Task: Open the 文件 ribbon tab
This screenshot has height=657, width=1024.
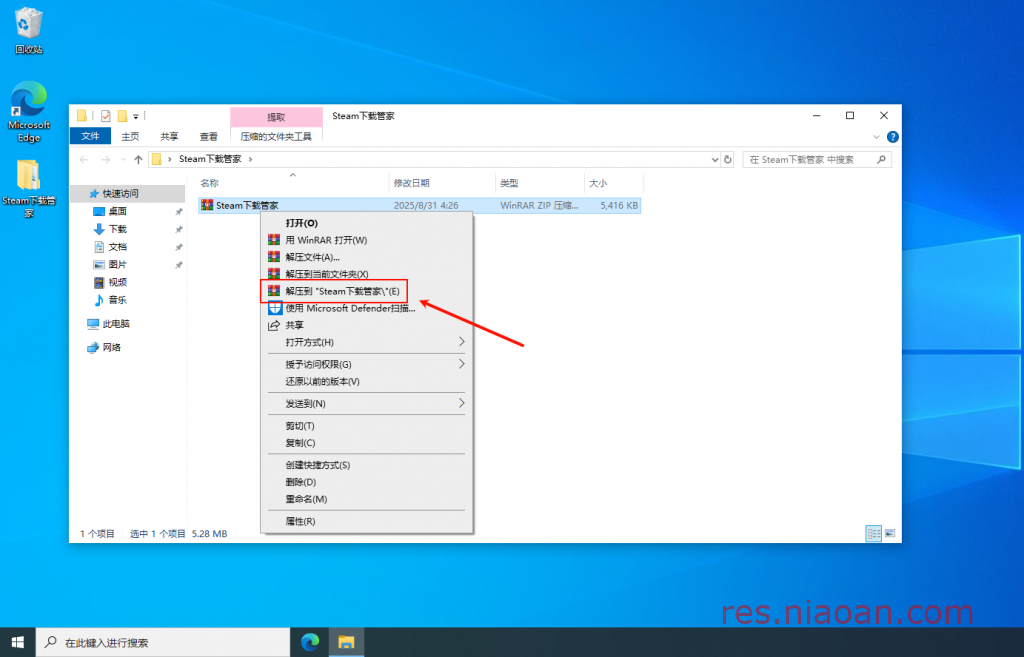Action: 90,136
